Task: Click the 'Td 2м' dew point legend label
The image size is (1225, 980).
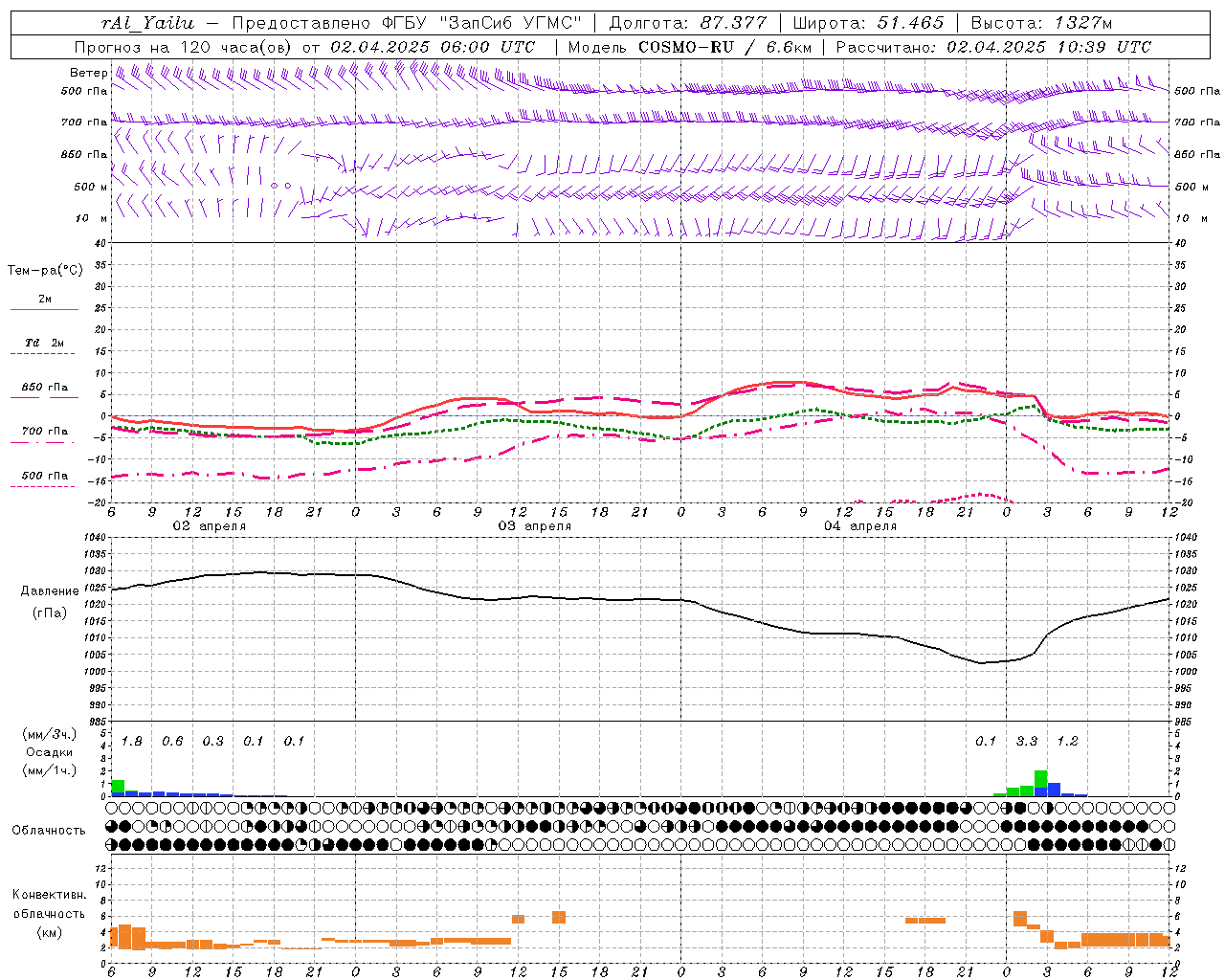Action: pyautogui.click(x=45, y=343)
